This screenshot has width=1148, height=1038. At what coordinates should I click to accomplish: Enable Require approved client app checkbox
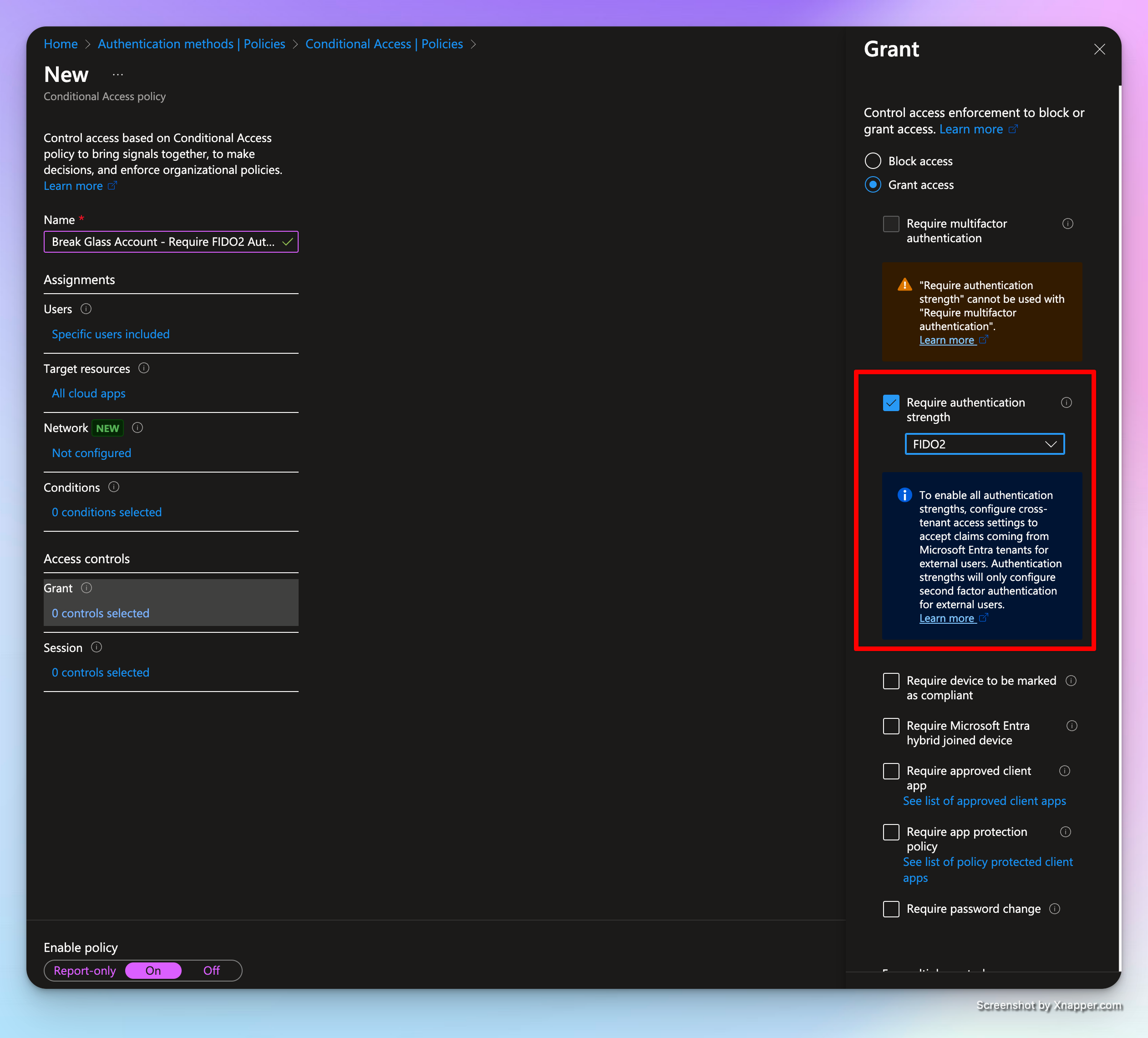[891, 771]
